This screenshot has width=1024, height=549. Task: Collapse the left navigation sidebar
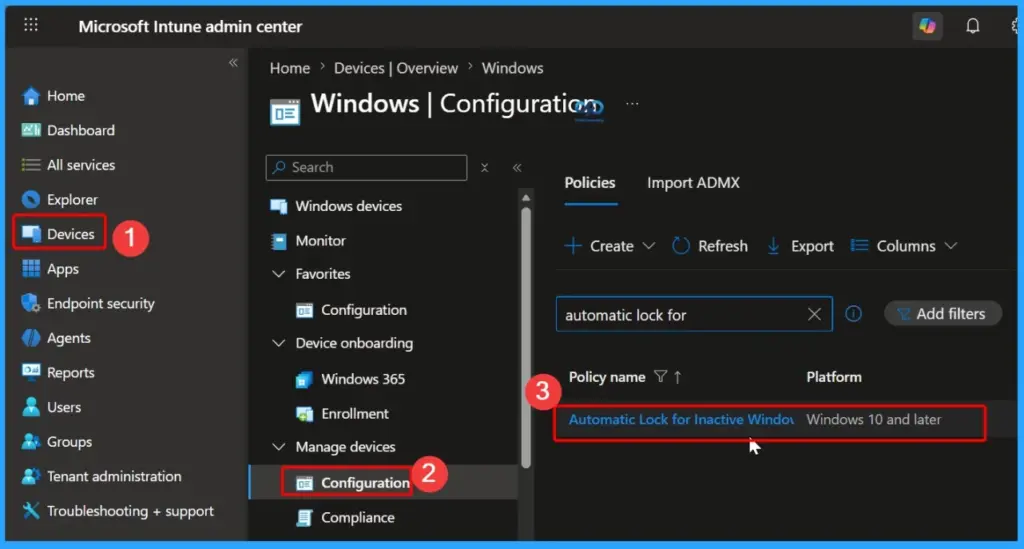tap(233, 63)
